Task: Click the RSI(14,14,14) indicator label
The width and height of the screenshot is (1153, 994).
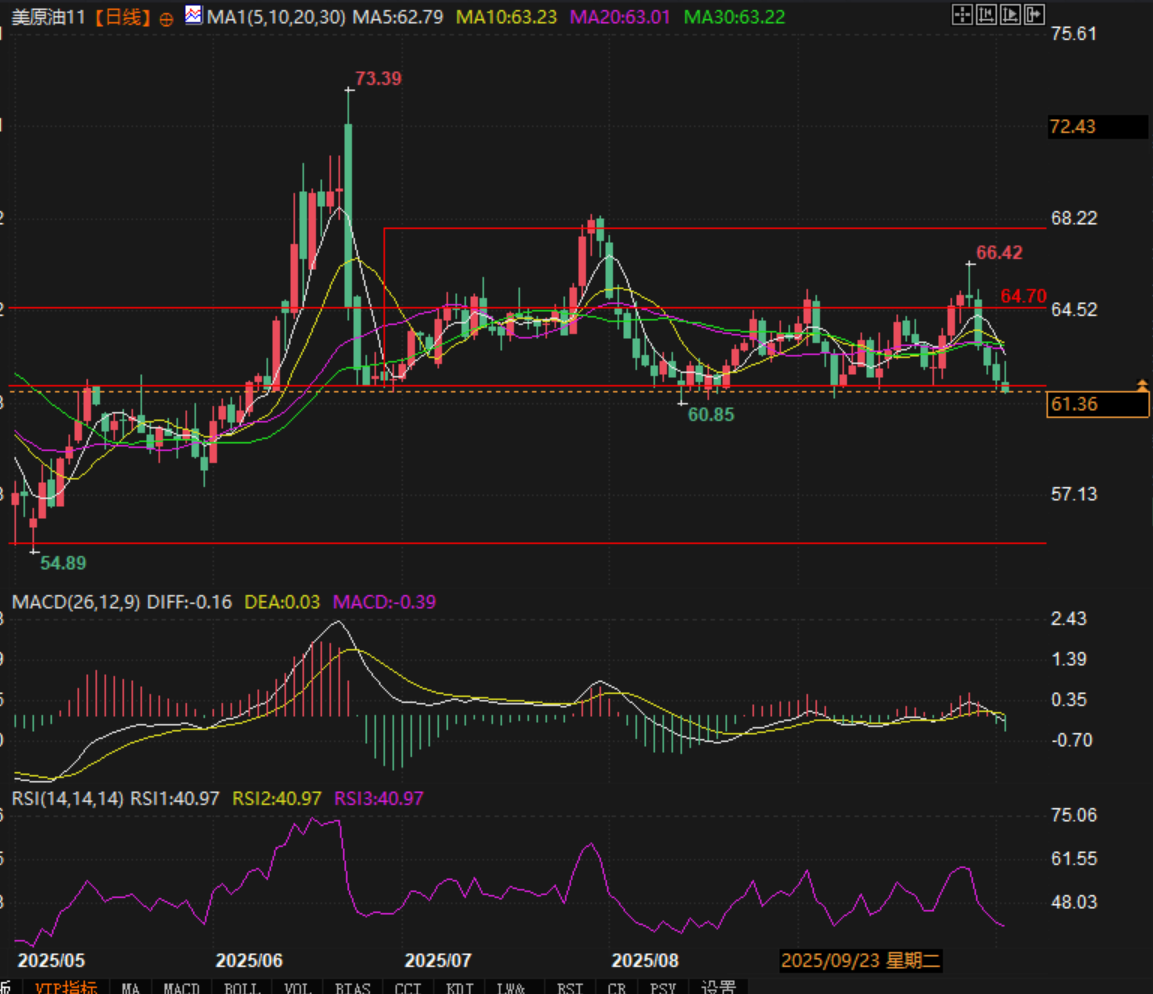Action: tap(68, 798)
